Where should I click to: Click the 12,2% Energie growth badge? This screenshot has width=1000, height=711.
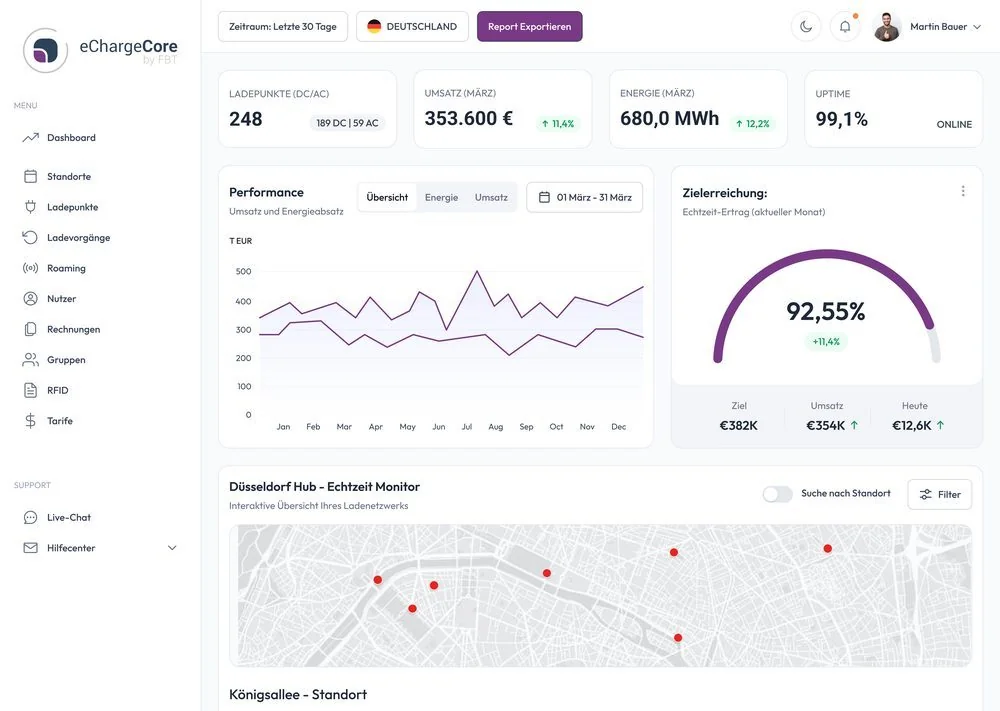(753, 124)
